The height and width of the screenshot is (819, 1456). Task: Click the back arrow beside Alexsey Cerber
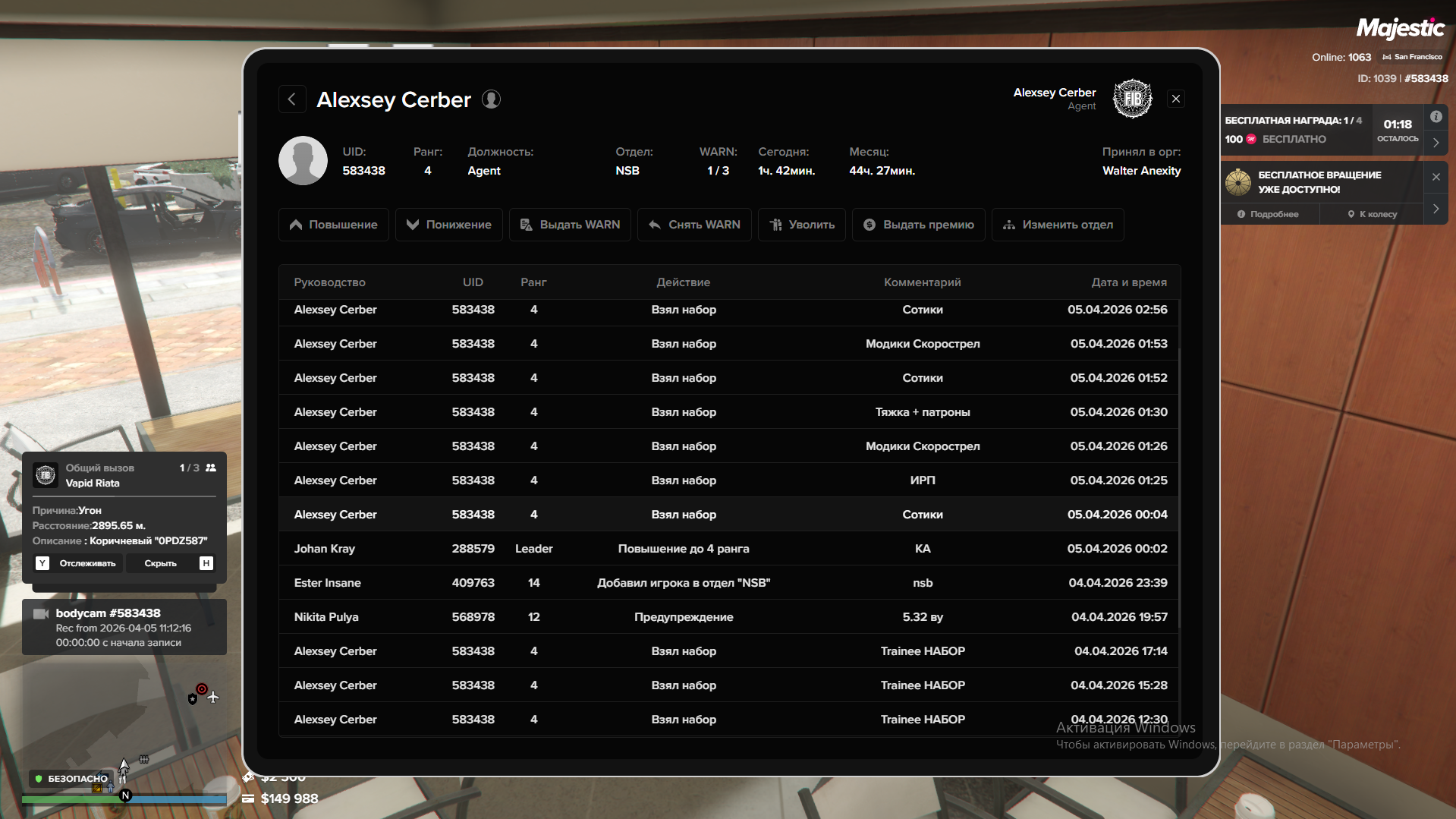pos(292,99)
